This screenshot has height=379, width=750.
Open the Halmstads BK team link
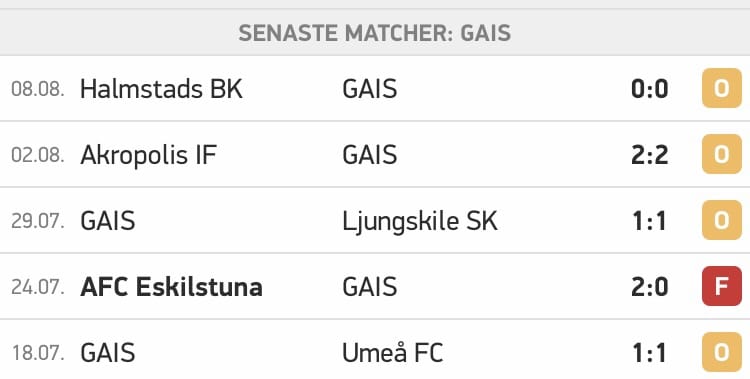[x=161, y=89]
